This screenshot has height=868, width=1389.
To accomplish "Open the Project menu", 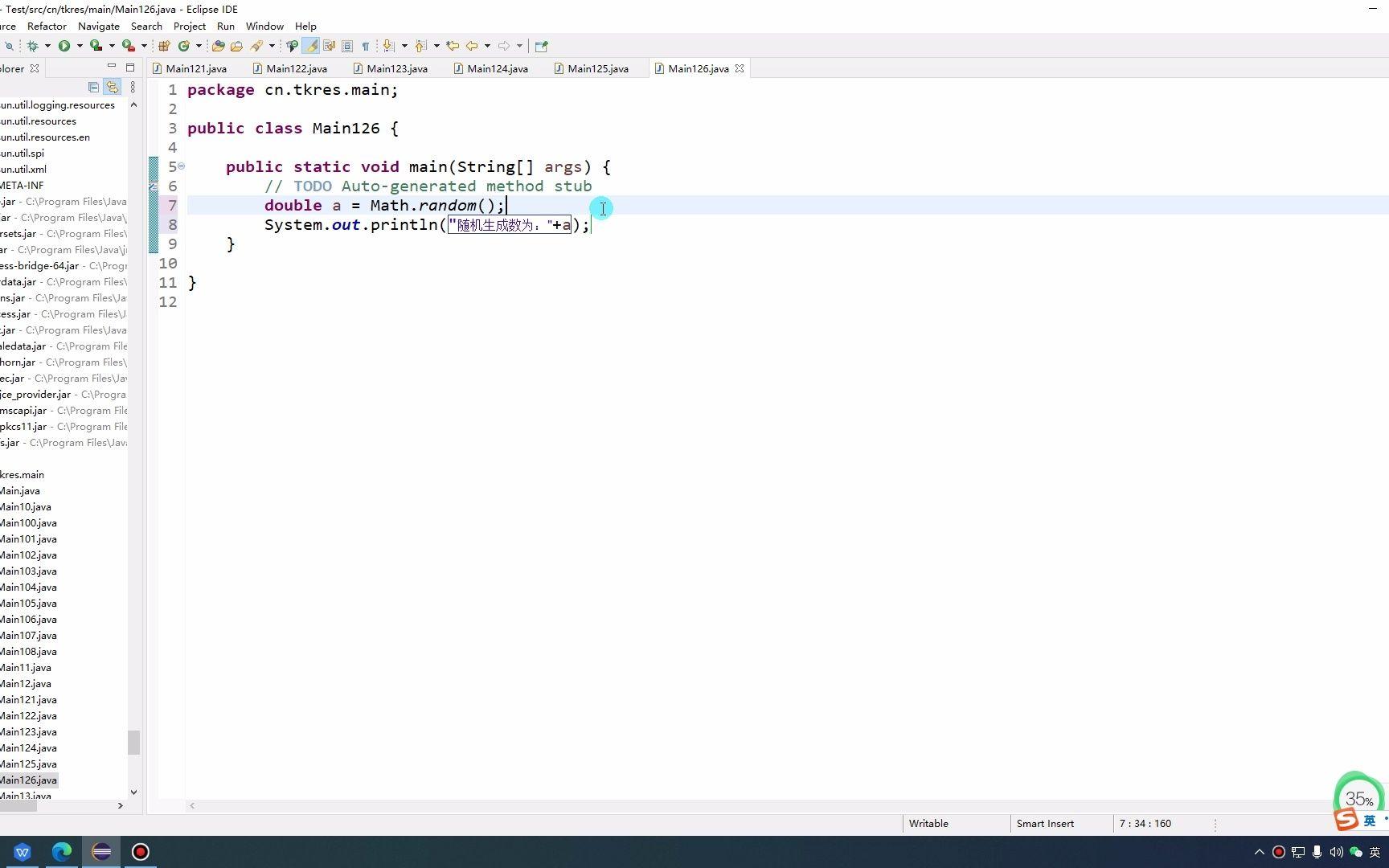I will click(190, 26).
